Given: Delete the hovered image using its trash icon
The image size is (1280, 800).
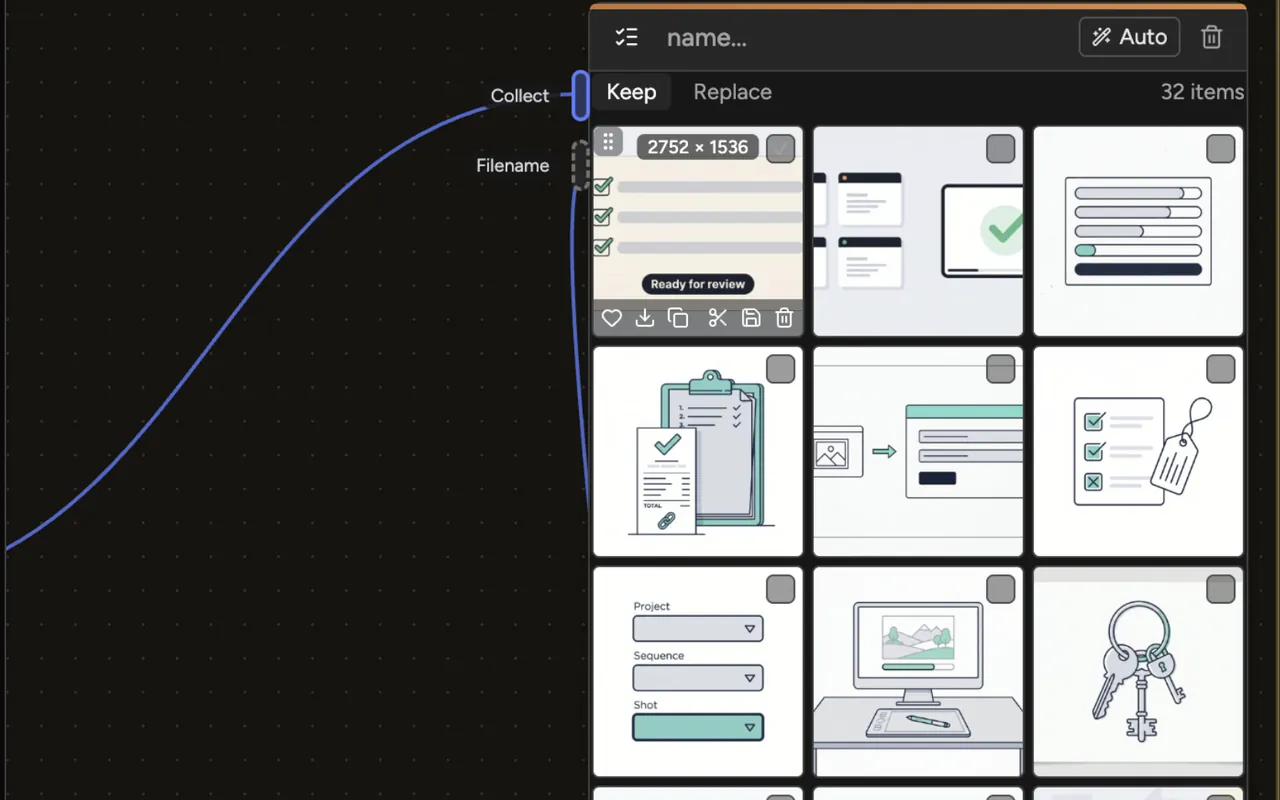Looking at the screenshot, I should tap(785, 318).
